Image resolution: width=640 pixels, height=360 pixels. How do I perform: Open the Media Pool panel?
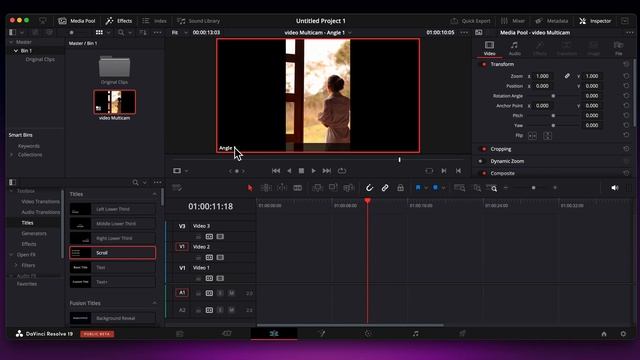pos(76,21)
